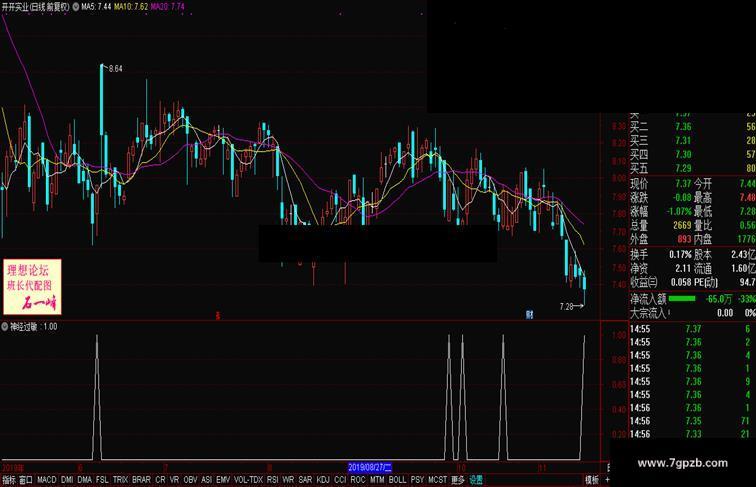This screenshot has width=756, height=487.
Task: Click the MA10: 7.62 label
Action: click(x=131, y=7)
